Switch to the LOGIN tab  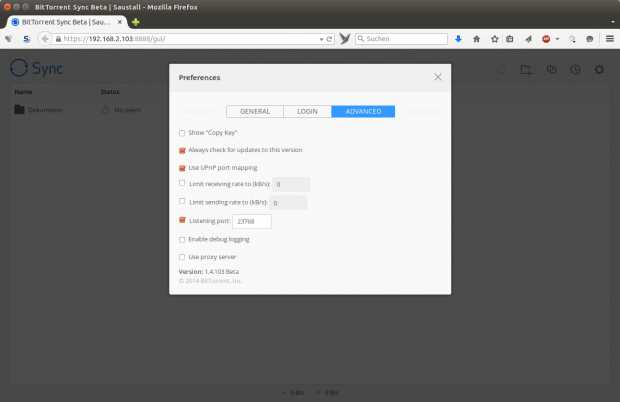coord(307,111)
